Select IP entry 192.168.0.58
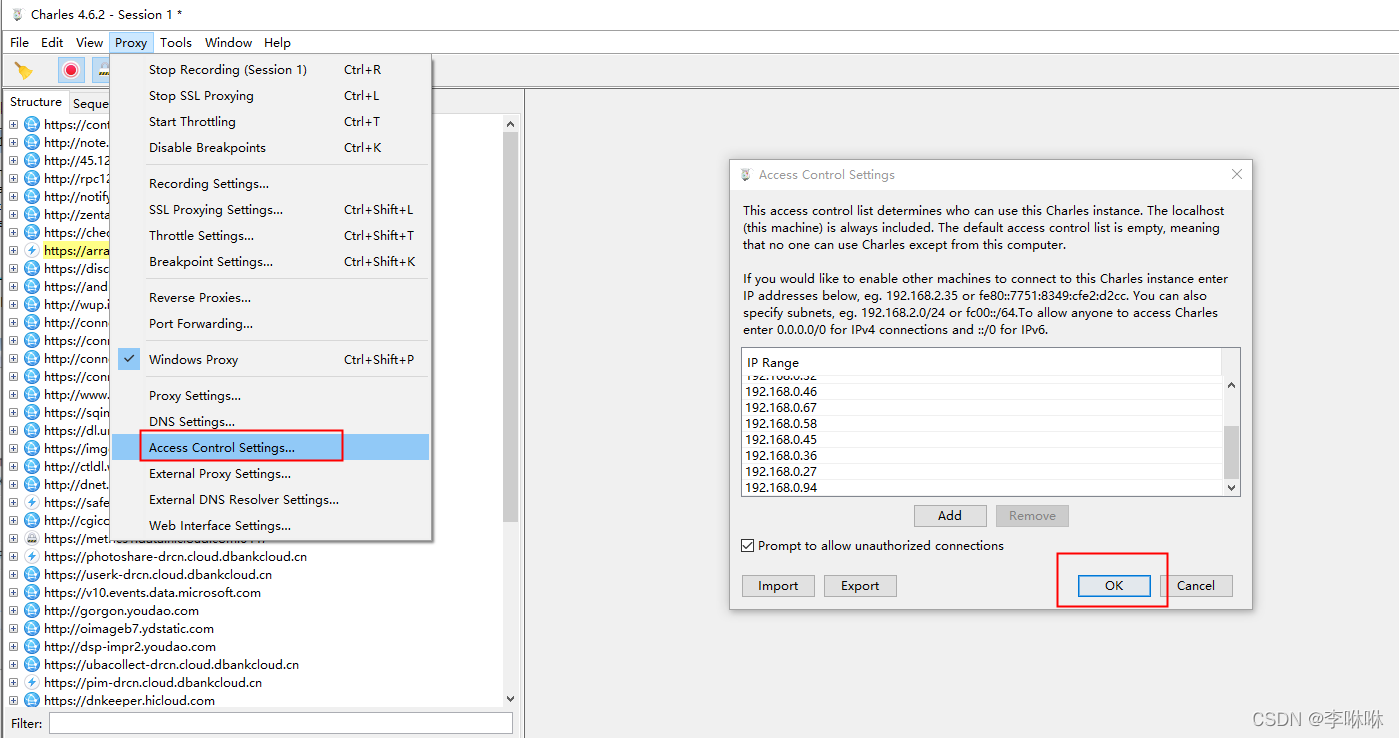 click(982, 424)
